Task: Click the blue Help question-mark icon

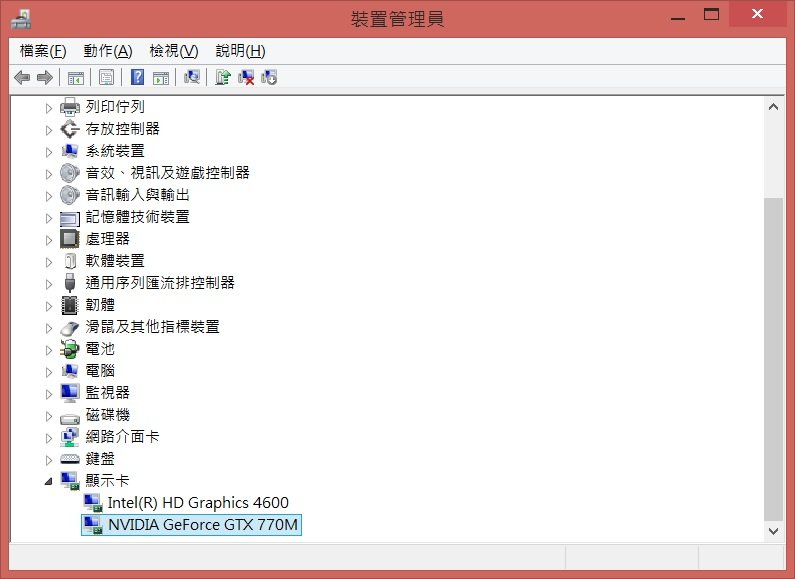Action: [137, 77]
